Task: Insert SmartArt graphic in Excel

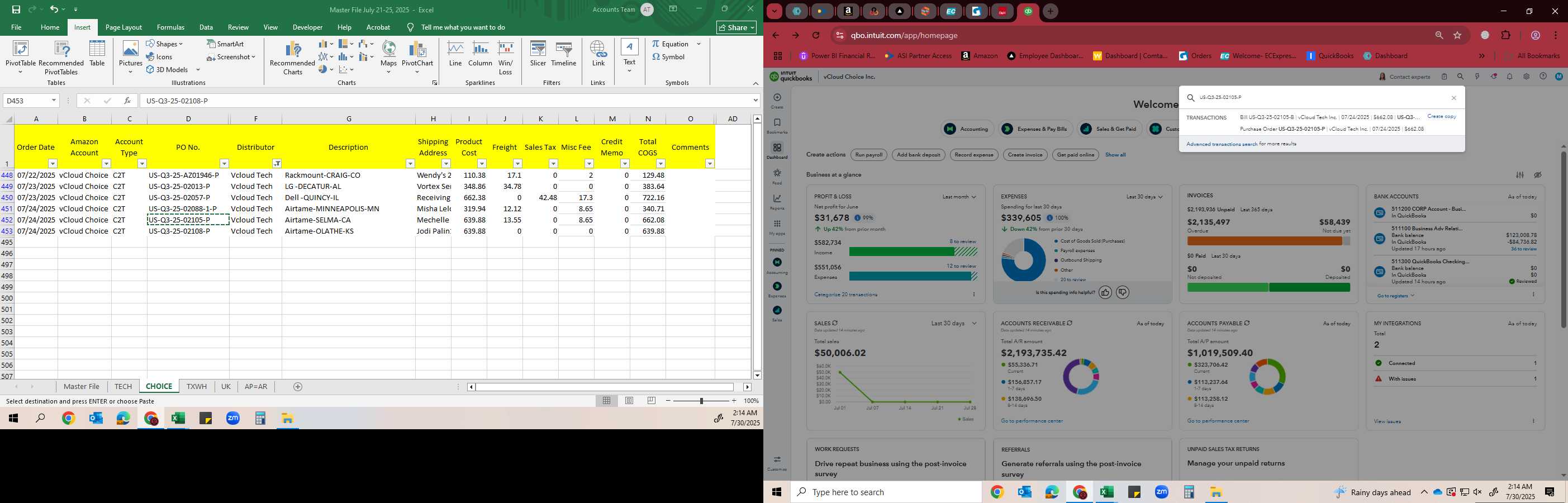Action: [x=225, y=44]
